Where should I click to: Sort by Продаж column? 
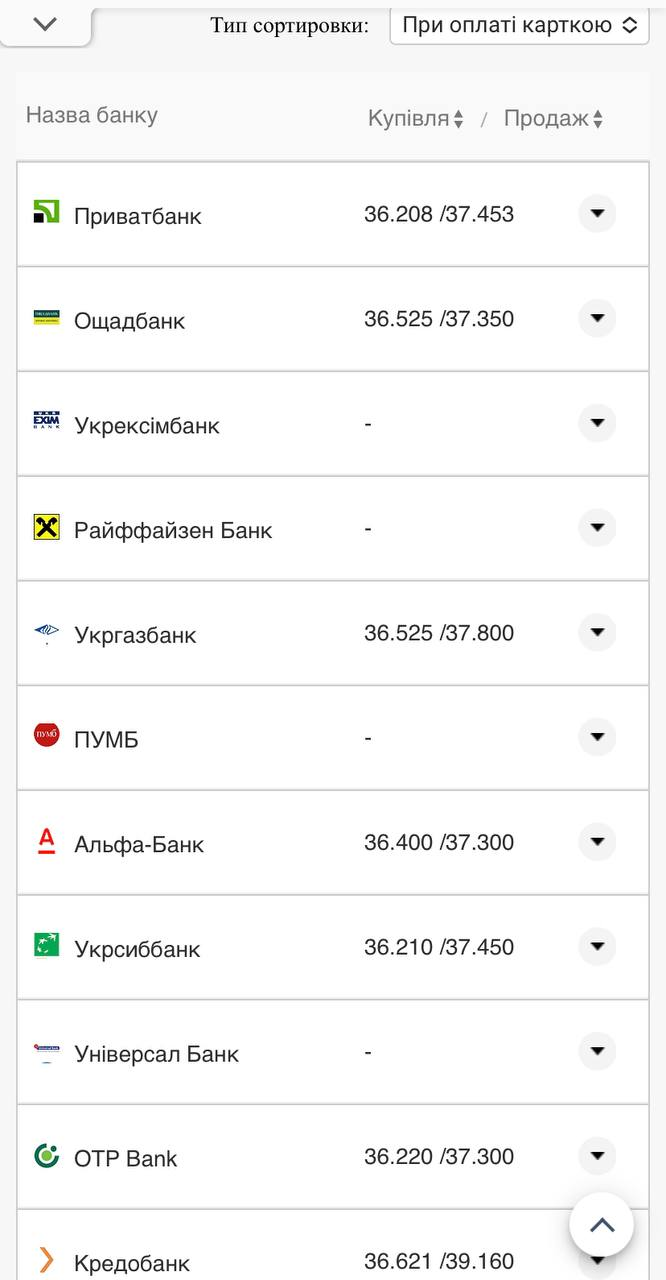coord(553,119)
